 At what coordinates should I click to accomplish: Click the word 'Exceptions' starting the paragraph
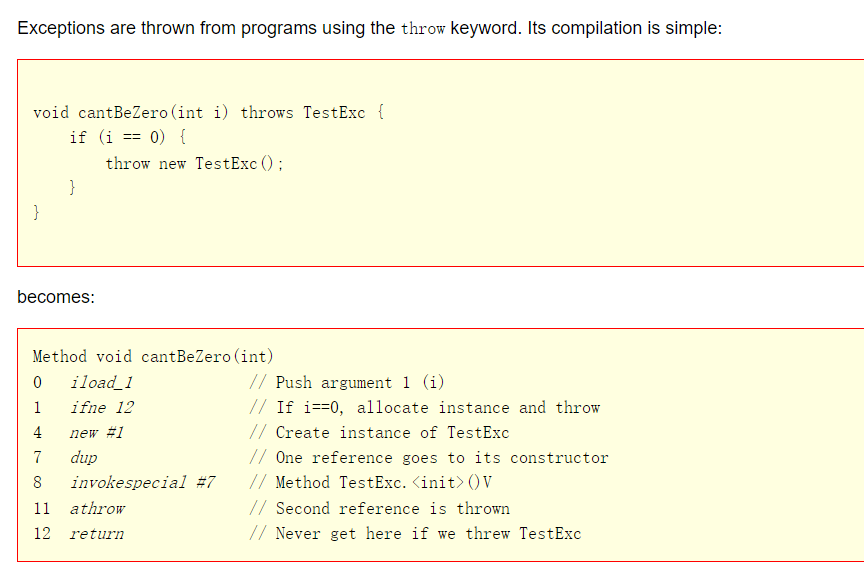coord(58,28)
